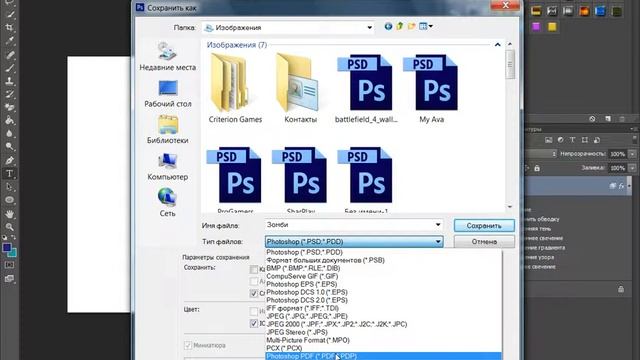
Task: Select the Zoom magnifier tool
Action: pos(9,227)
